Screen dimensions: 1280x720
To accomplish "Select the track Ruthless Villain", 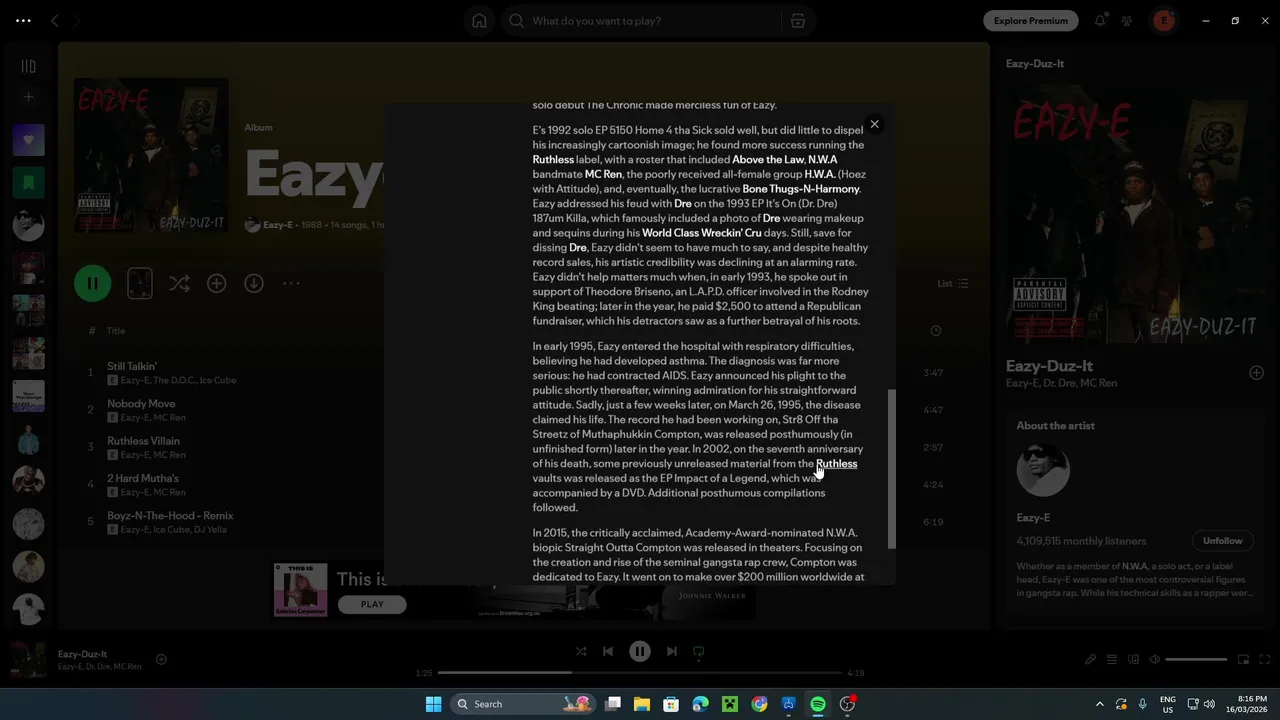I will (143, 441).
